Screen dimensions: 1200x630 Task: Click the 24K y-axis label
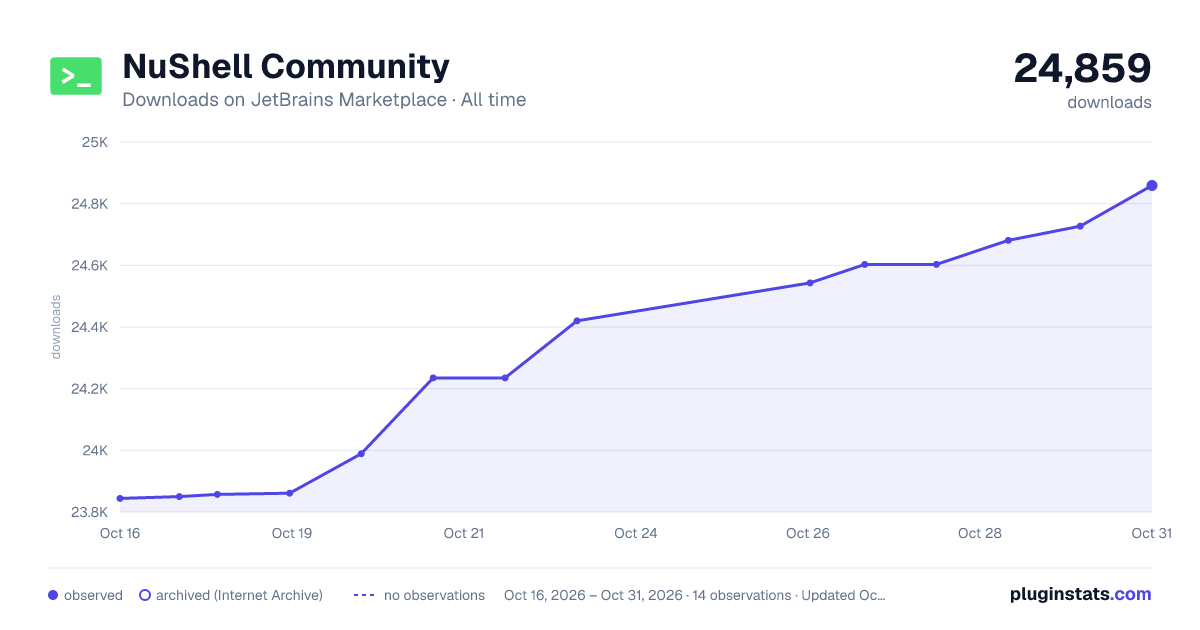pos(94,451)
